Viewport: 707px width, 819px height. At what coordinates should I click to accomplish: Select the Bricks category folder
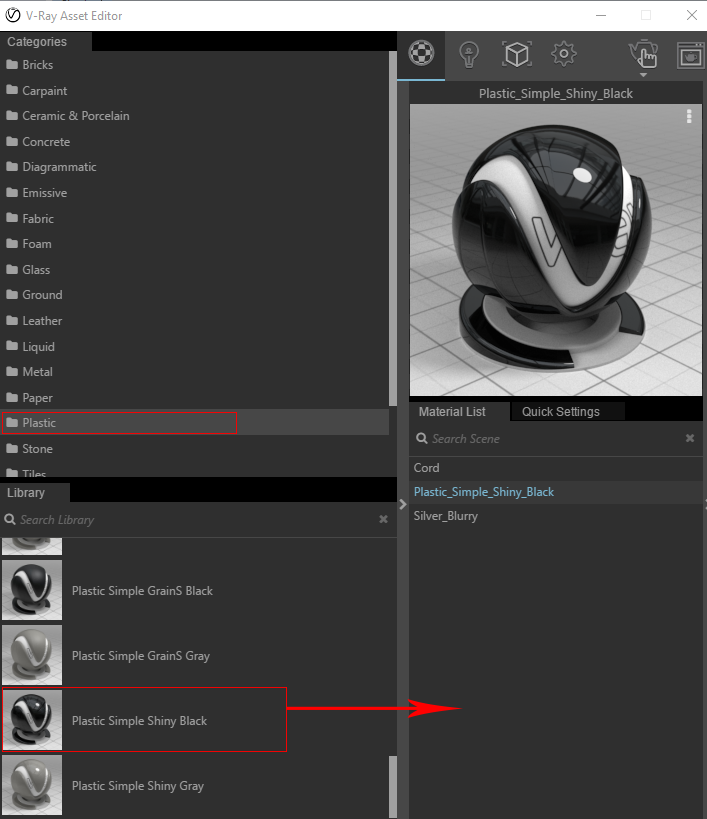point(195,65)
